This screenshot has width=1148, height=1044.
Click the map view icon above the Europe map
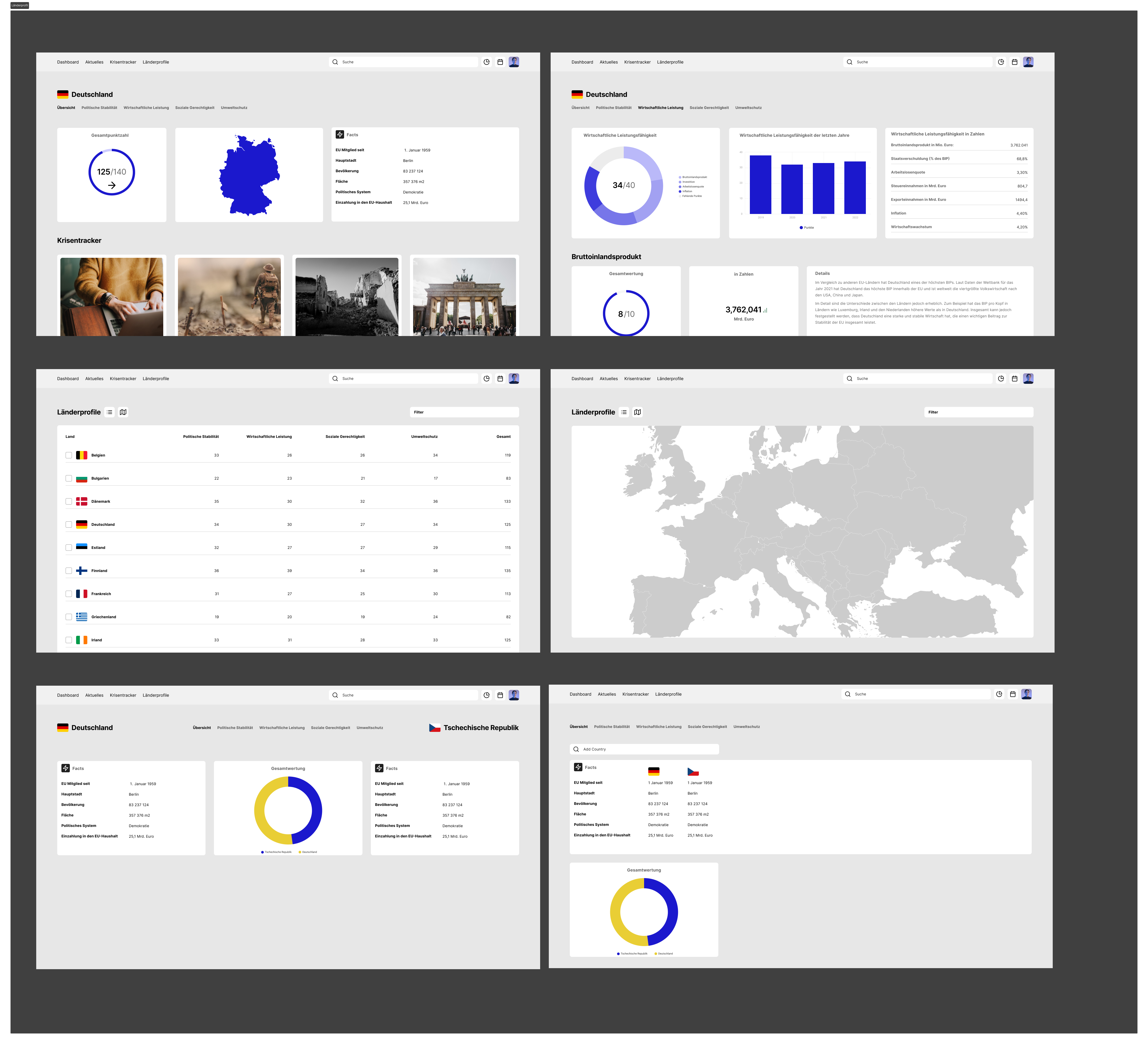(637, 412)
